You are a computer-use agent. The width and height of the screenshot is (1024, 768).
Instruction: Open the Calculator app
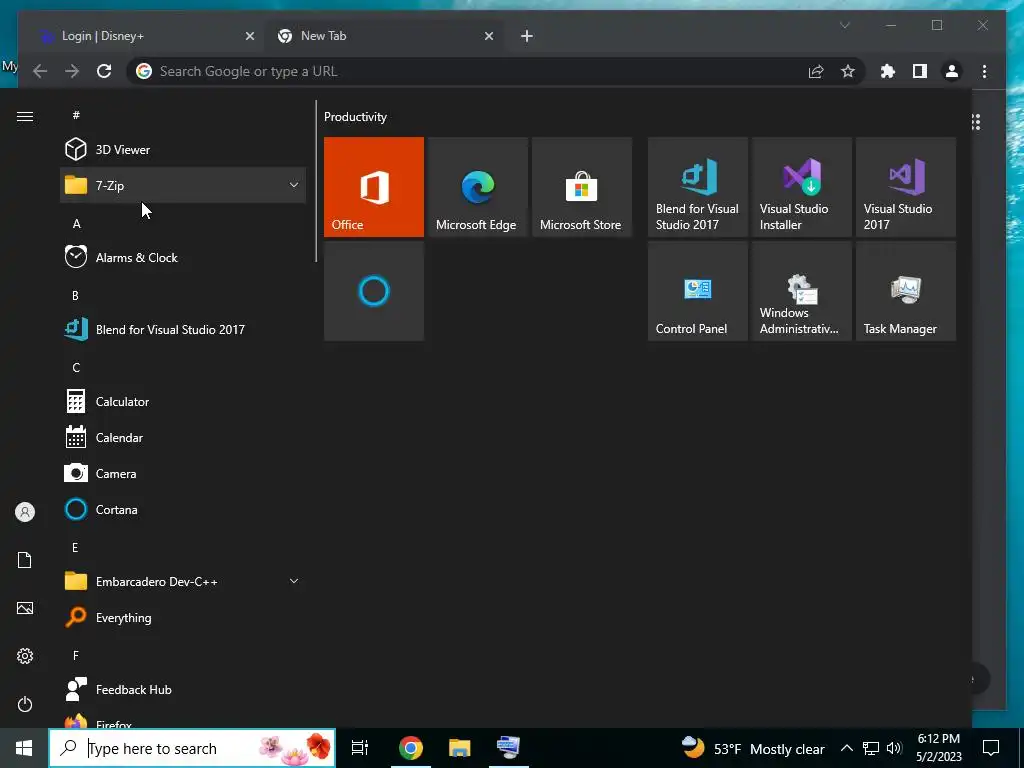click(x=183, y=402)
